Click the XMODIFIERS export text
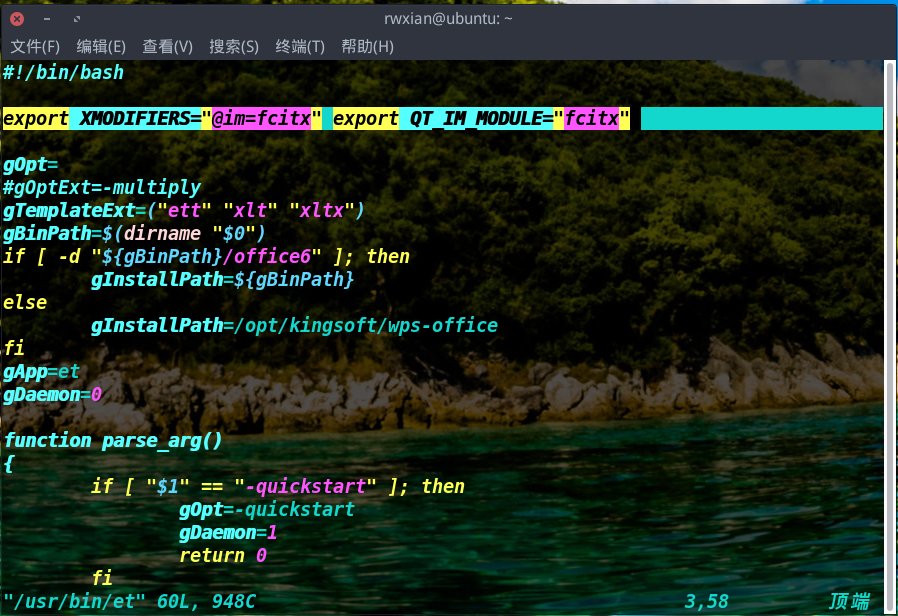 click(135, 119)
